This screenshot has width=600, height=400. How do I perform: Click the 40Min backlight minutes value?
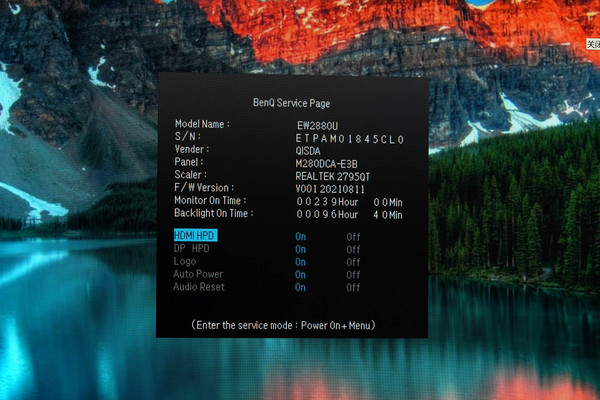(388, 215)
